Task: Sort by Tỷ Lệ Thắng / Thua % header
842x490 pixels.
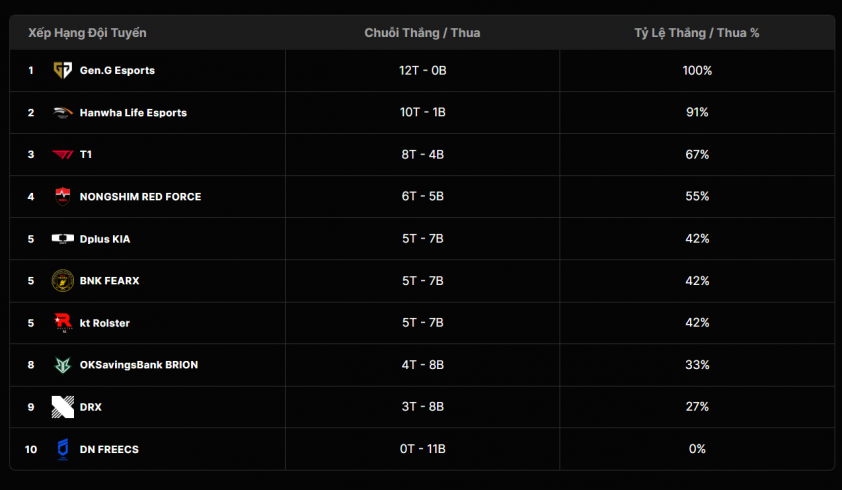Action: 696,33
